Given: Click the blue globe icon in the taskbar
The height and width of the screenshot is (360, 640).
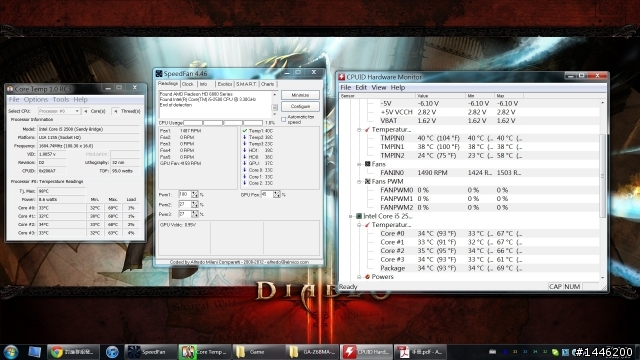Looking at the screenshot, I should click(112, 352).
